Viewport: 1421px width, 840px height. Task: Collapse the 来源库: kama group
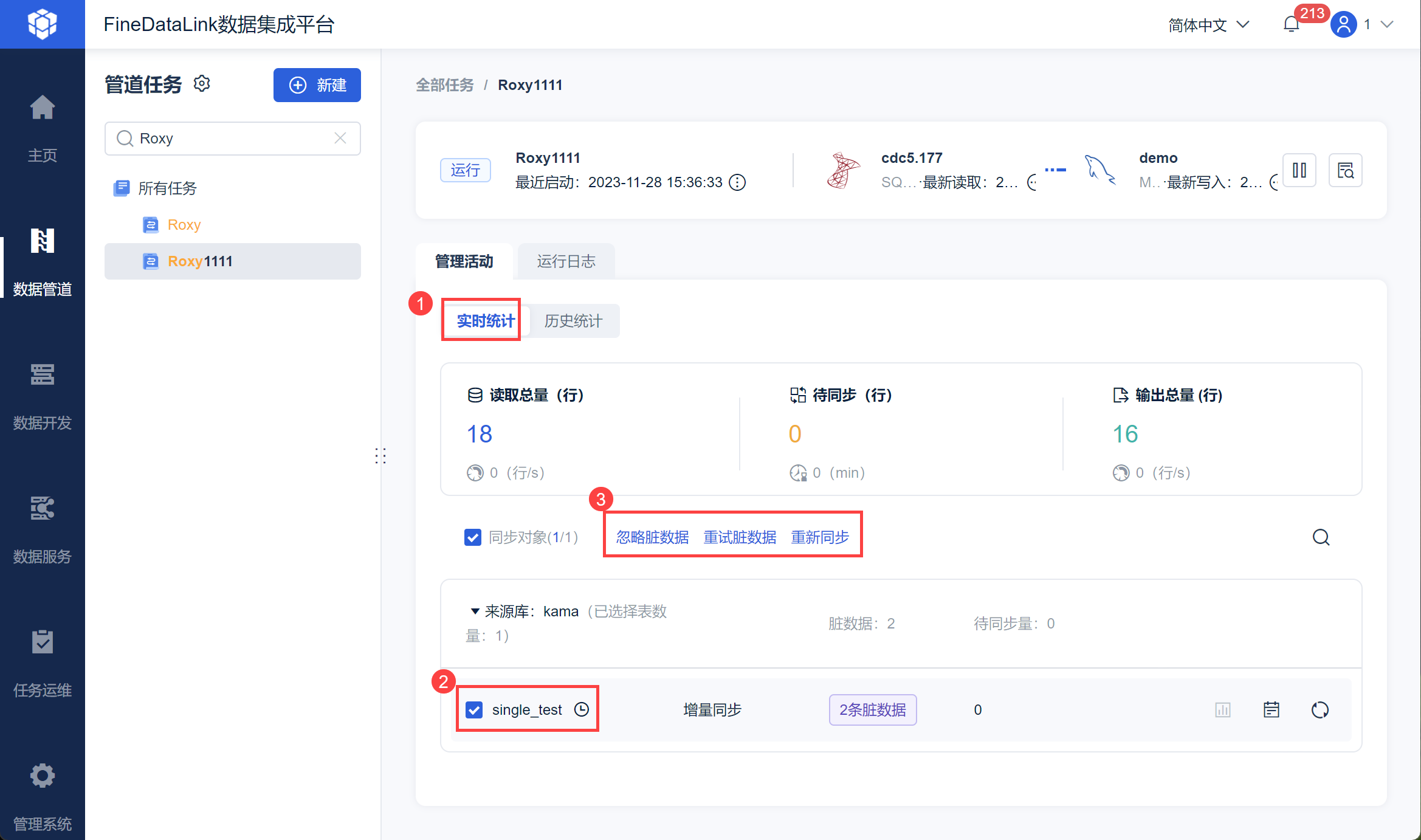475,611
